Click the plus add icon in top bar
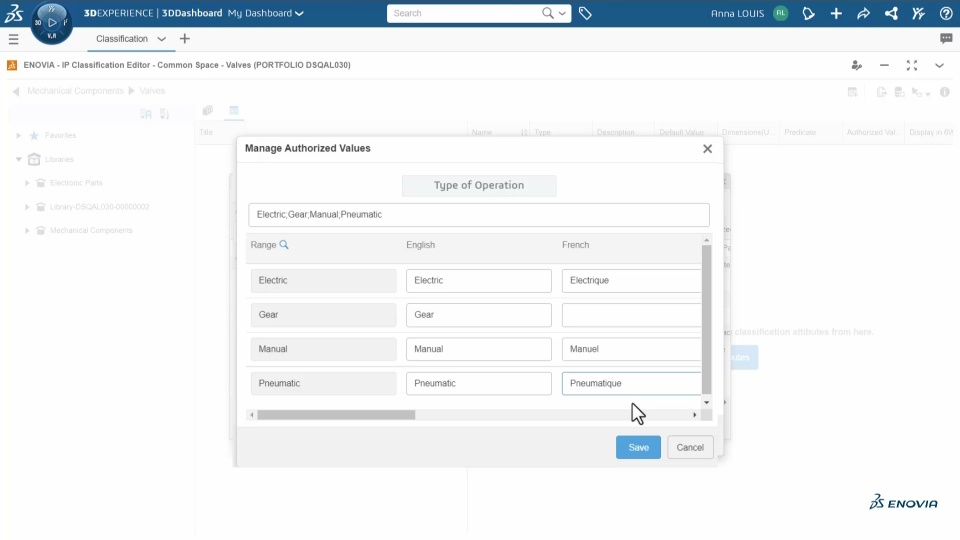The height and width of the screenshot is (540, 960). coord(836,13)
